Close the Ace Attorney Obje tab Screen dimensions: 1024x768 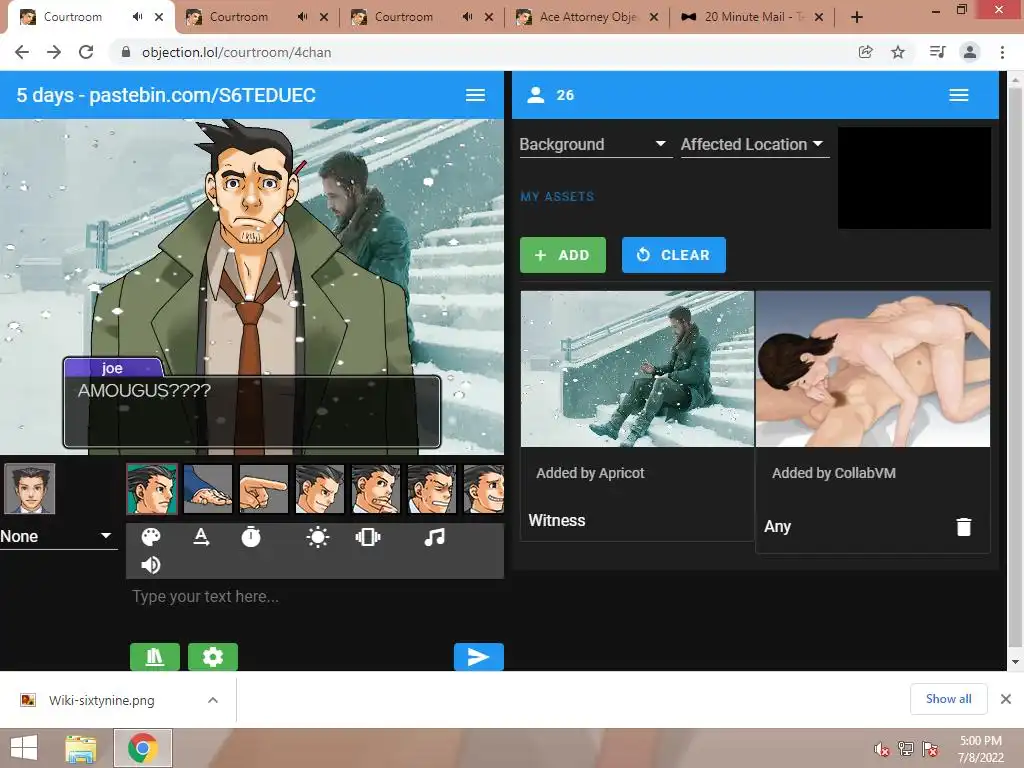point(654,17)
